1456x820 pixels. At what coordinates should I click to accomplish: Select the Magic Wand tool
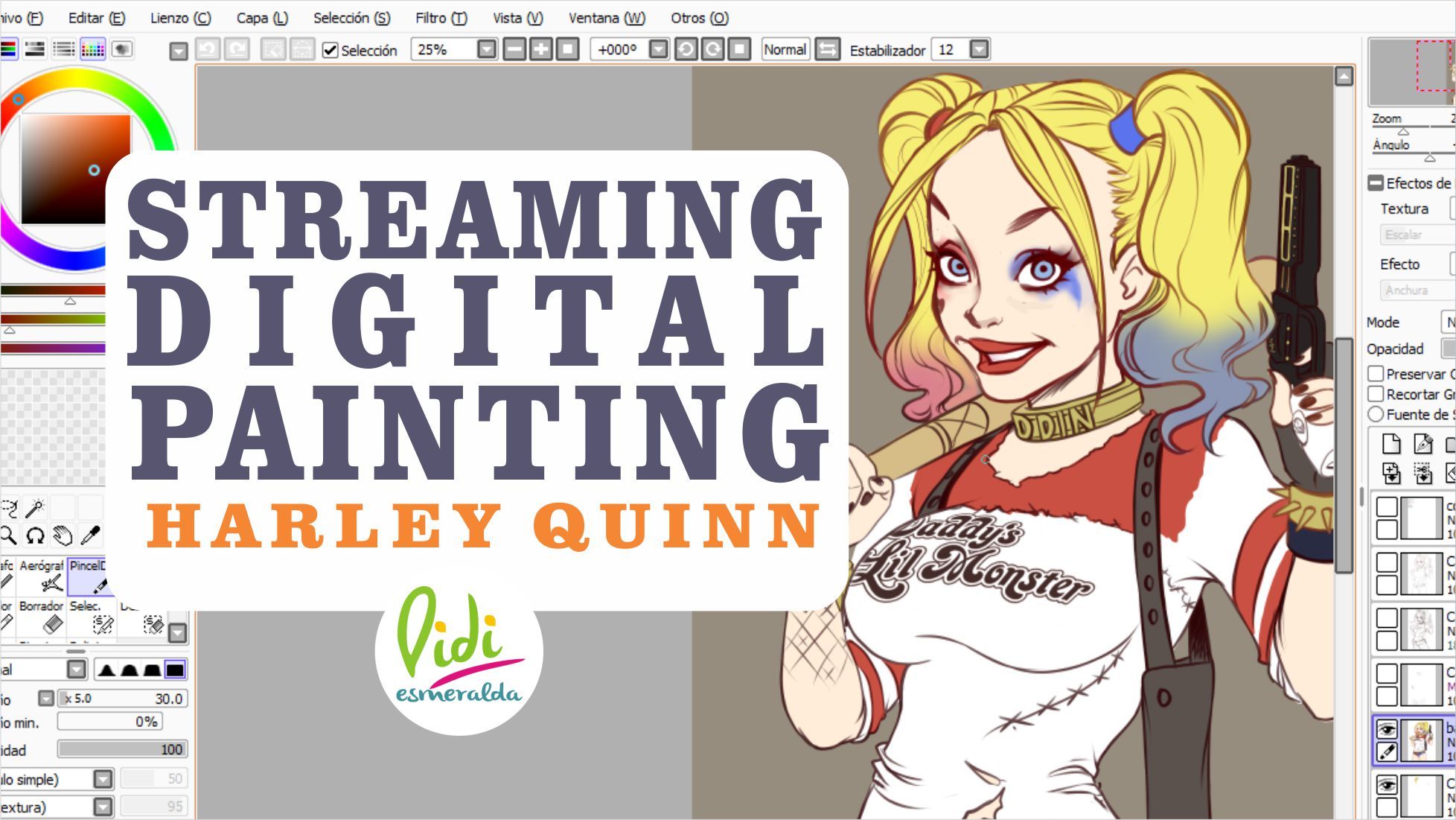click(x=35, y=508)
